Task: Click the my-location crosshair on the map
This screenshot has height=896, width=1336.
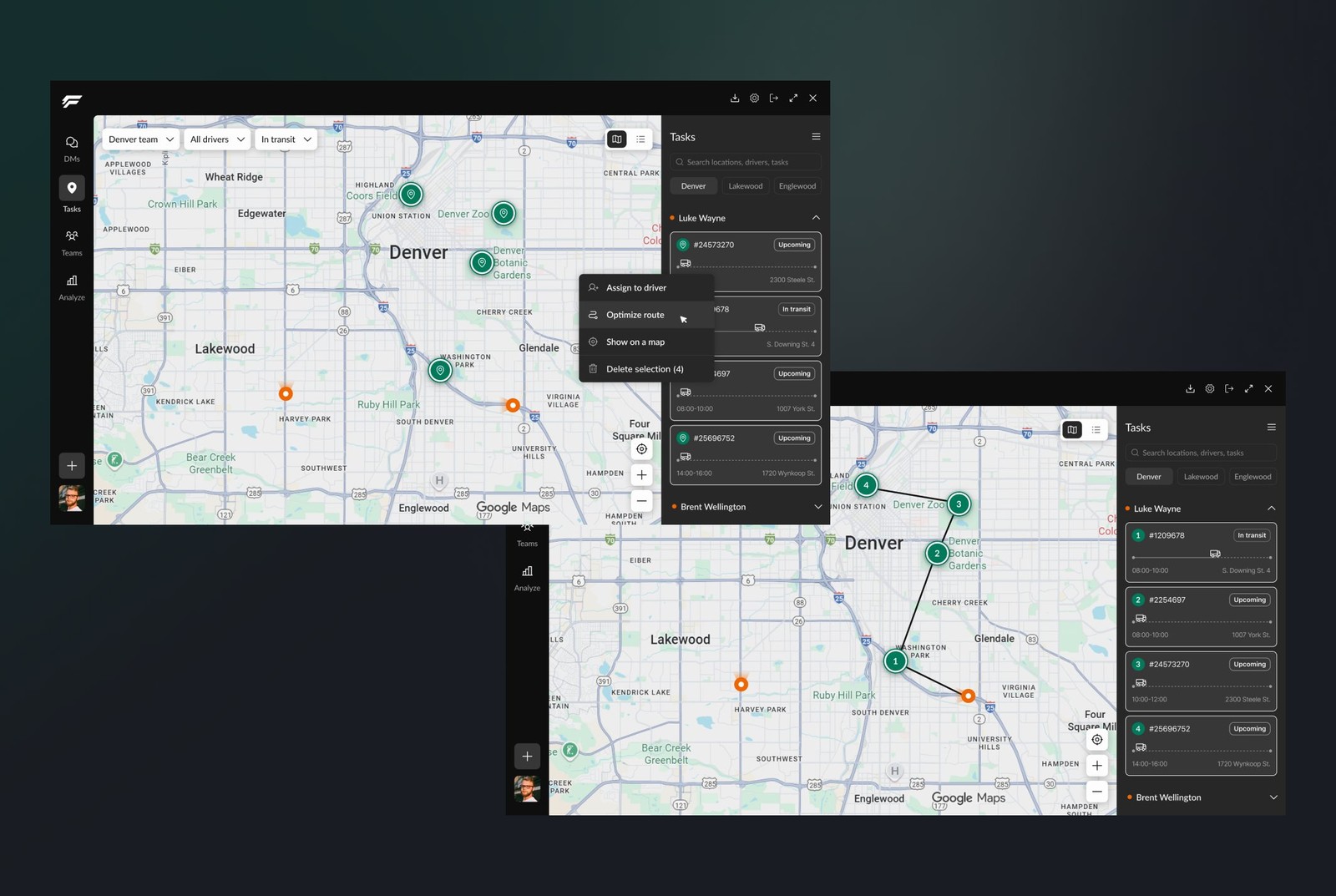Action: 641,448
